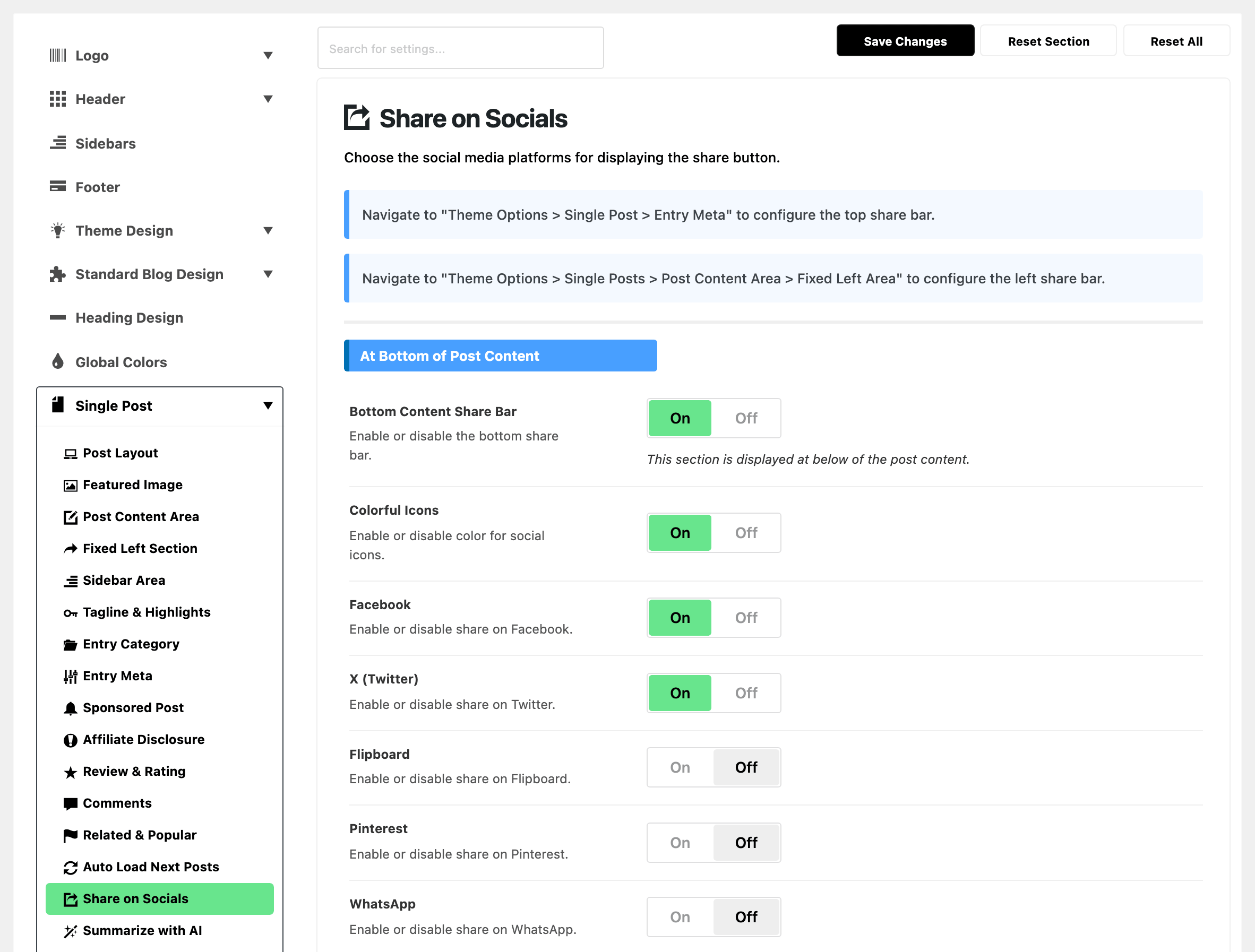Click the Footer icon in the left menu

coord(58,187)
